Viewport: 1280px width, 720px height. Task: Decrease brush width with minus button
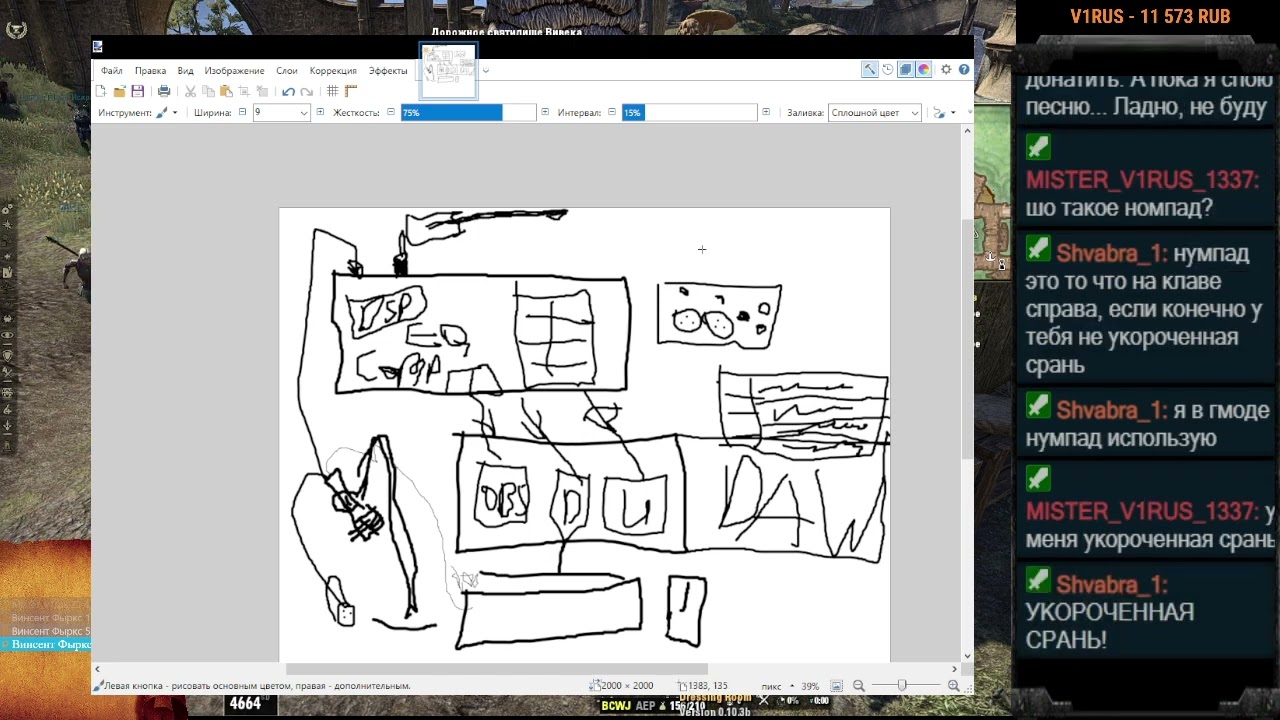[242, 112]
